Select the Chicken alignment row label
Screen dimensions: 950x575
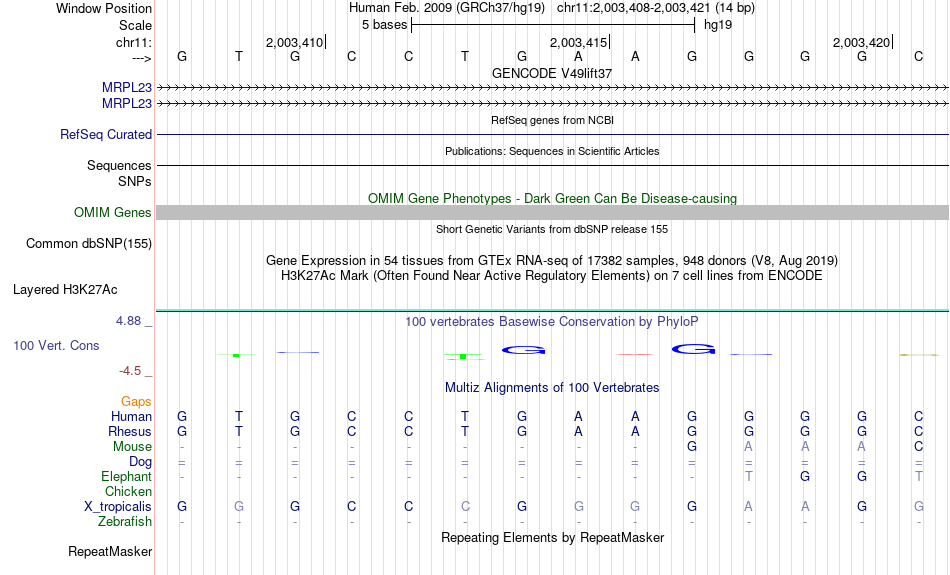128,491
